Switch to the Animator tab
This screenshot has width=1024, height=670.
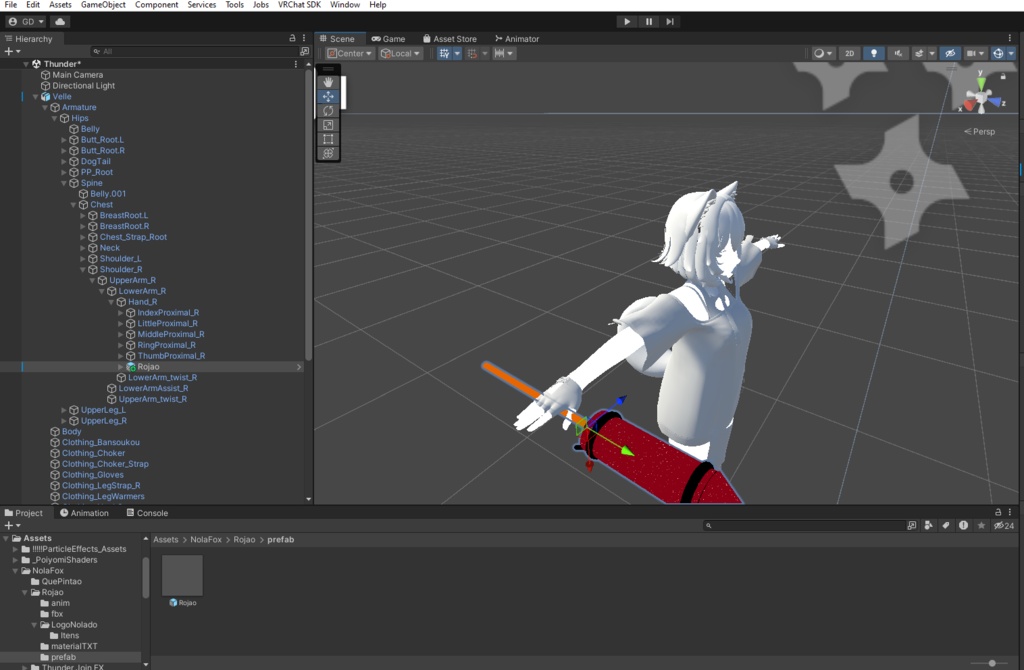tap(517, 39)
